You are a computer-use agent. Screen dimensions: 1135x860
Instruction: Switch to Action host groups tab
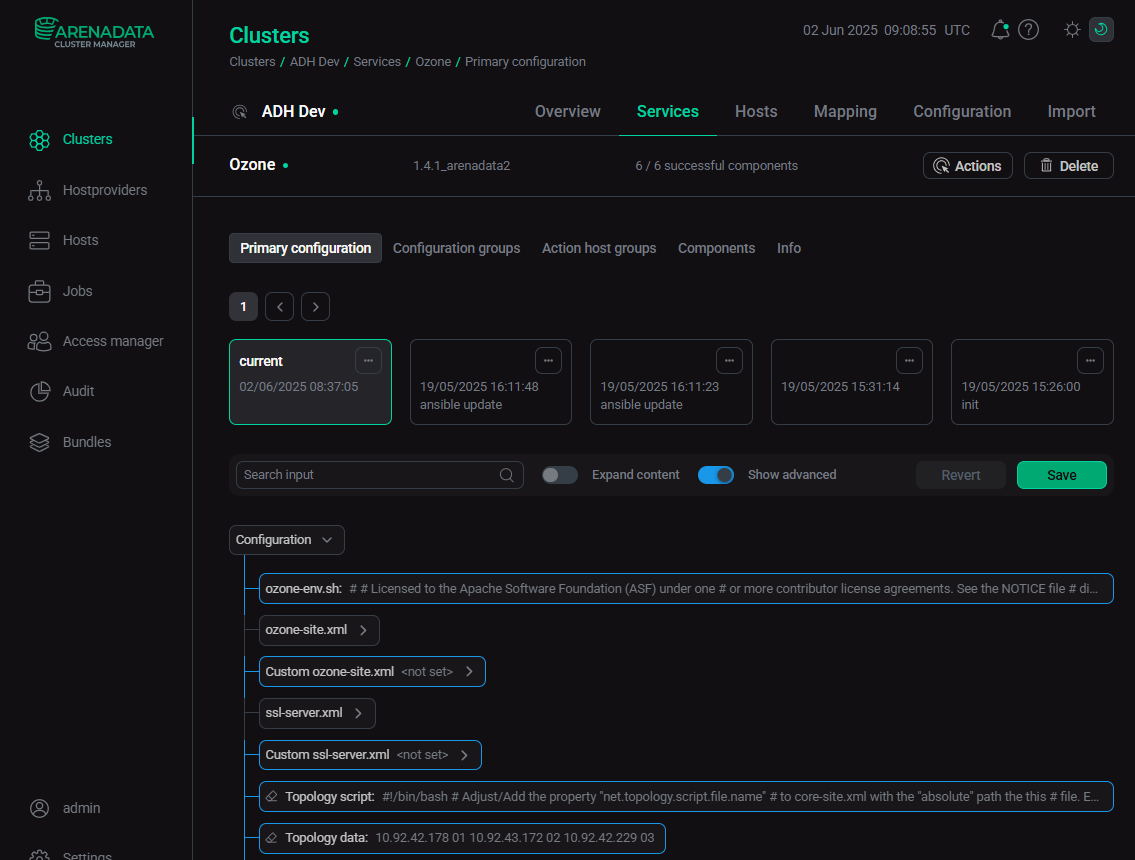coord(599,248)
